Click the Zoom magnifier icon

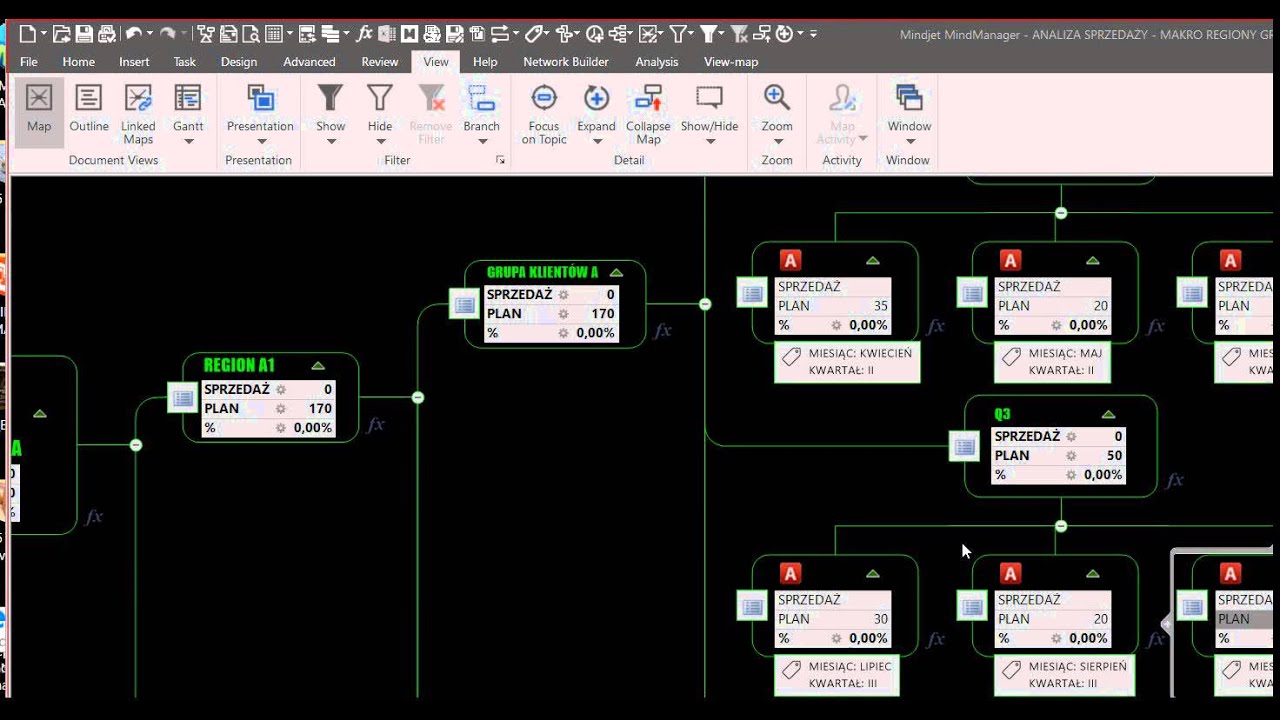point(777,98)
